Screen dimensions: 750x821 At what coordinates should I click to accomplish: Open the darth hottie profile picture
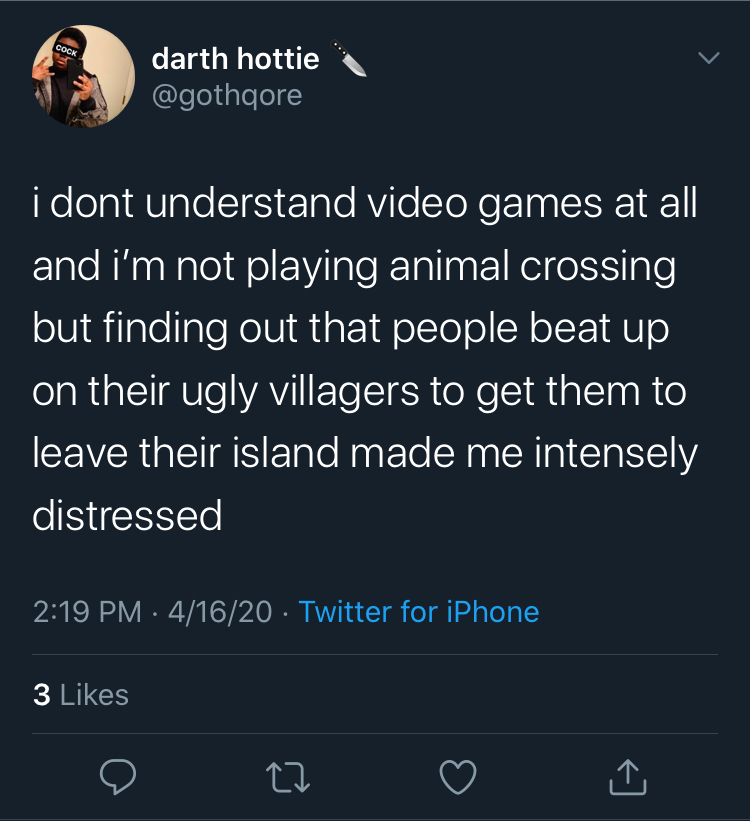84,77
